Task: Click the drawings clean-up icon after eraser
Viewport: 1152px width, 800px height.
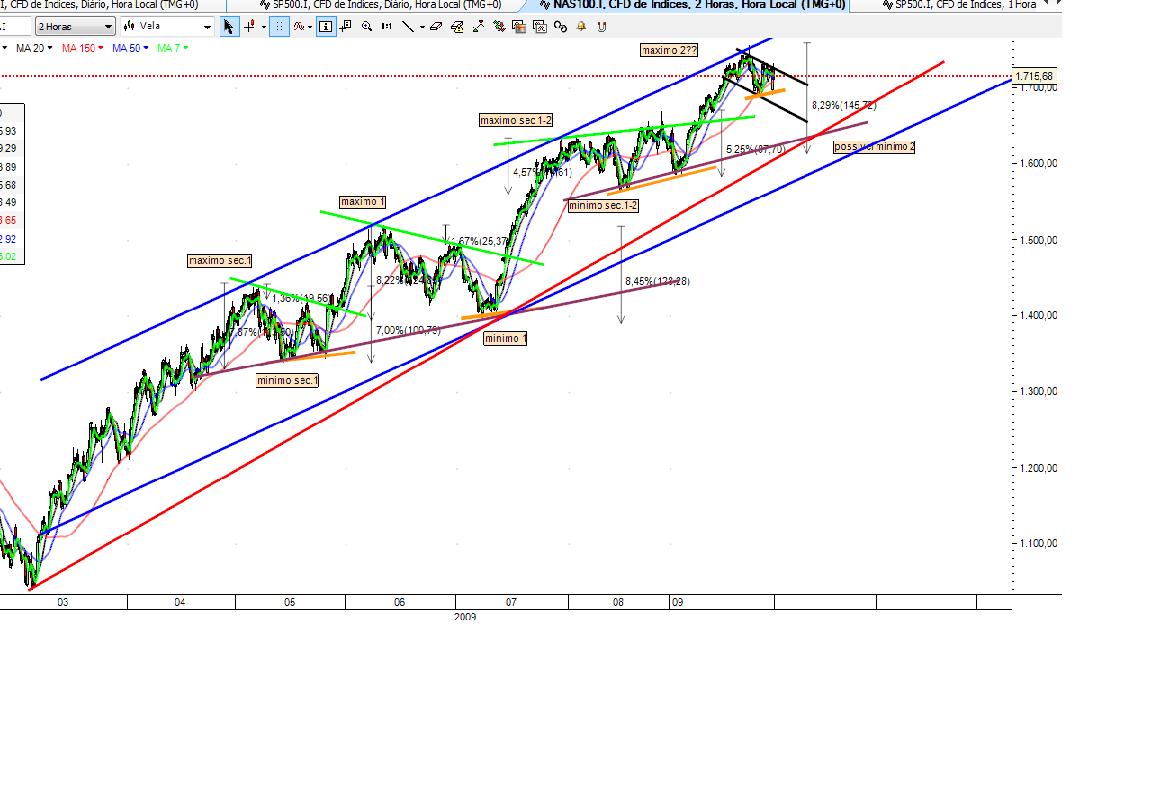Action: [x=457, y=26]
